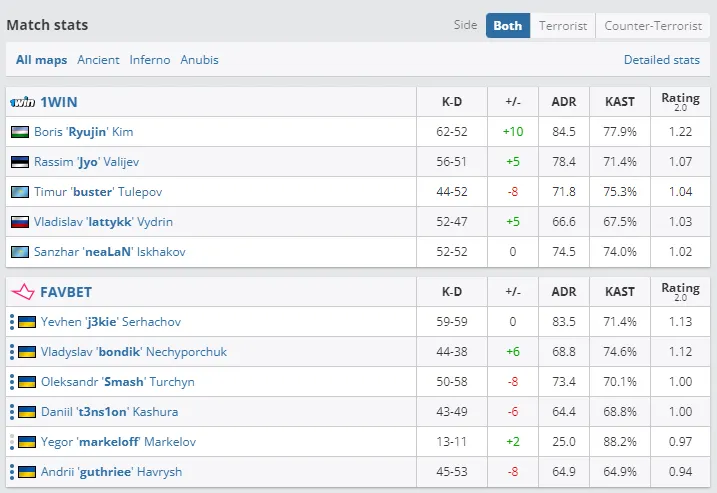Image resolution: width=717 pixels, height=493 pixels.
Task: Click the flag beside Rassim 'Jyo' Valijev
Action: click(20, 162)
